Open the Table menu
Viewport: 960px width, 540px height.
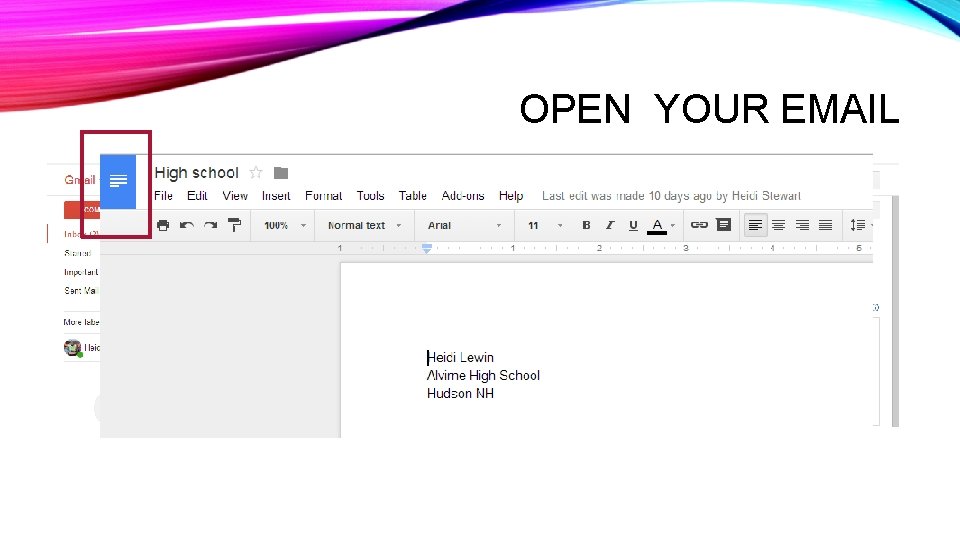click(413, 196)
